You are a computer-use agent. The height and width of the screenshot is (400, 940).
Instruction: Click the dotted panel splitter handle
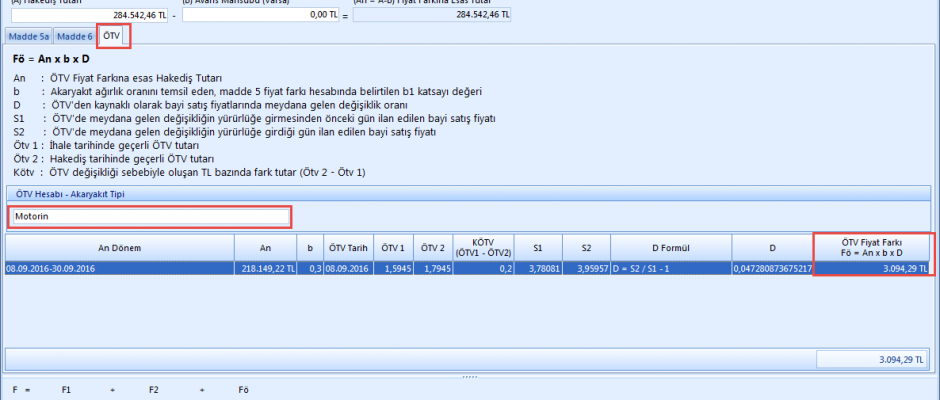(x=470, y=376)
